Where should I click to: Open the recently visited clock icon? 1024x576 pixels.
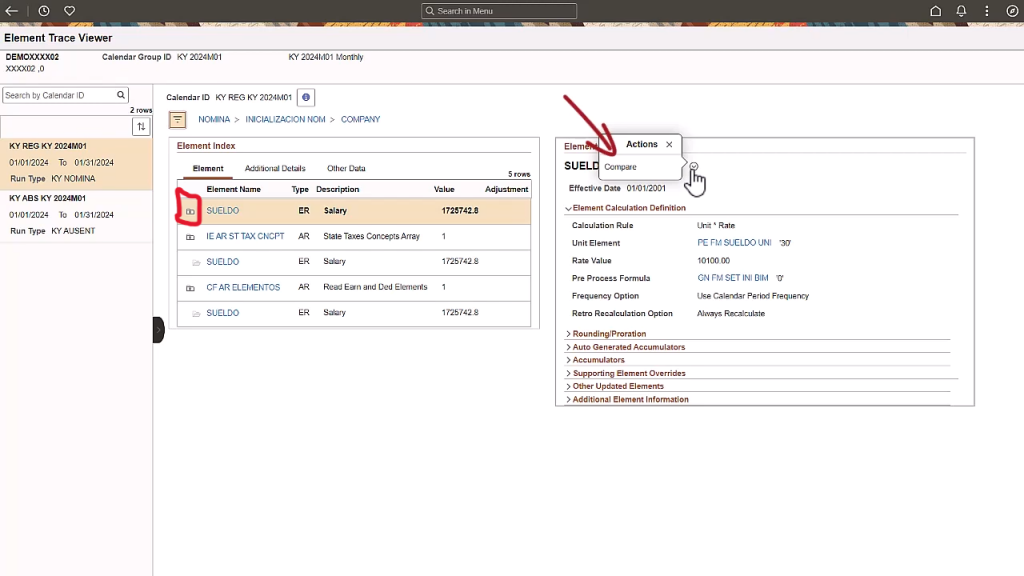coord(42,10)
